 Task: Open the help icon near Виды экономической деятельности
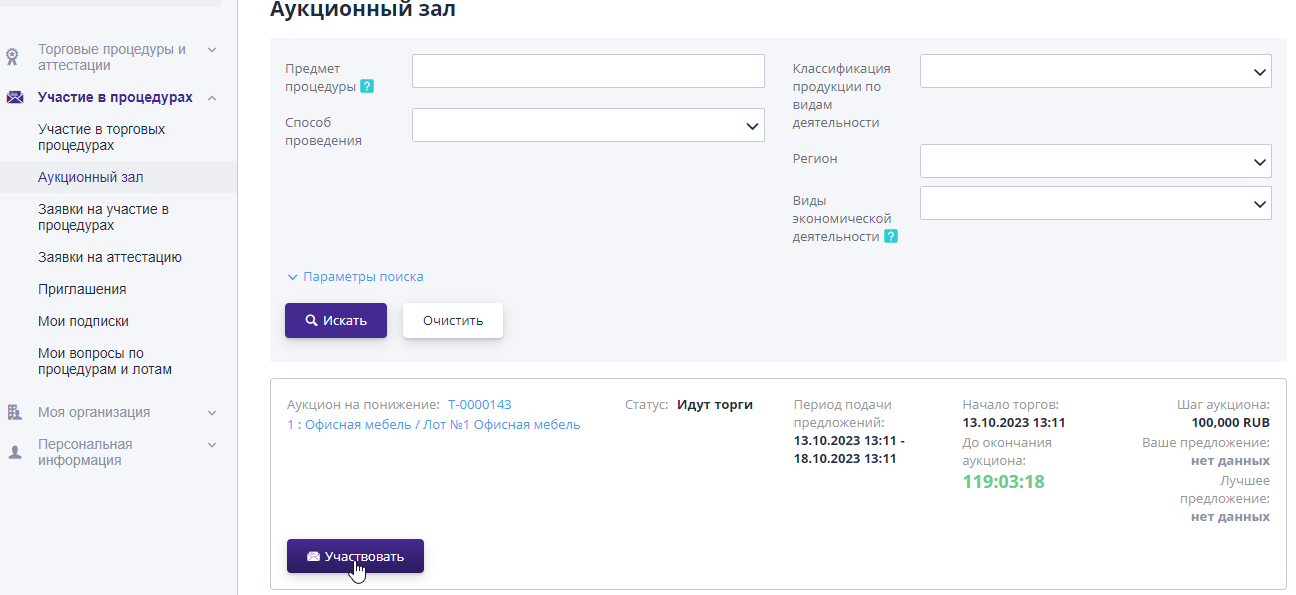point(890,236)
